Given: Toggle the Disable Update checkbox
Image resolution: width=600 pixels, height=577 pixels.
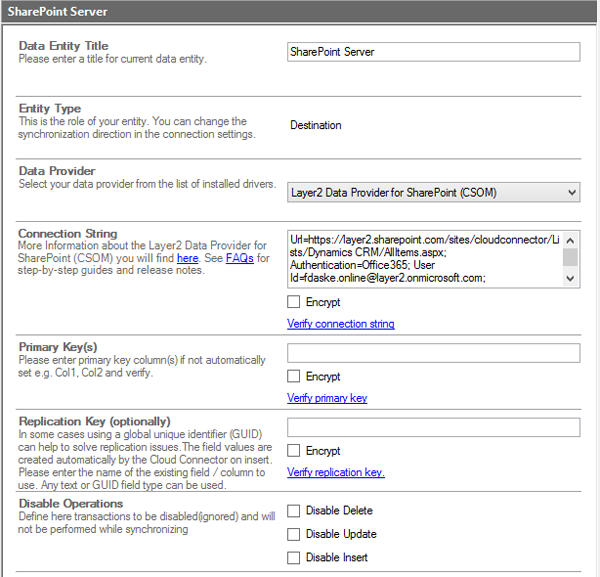Looking at the screenshot, I should (294, 534).
